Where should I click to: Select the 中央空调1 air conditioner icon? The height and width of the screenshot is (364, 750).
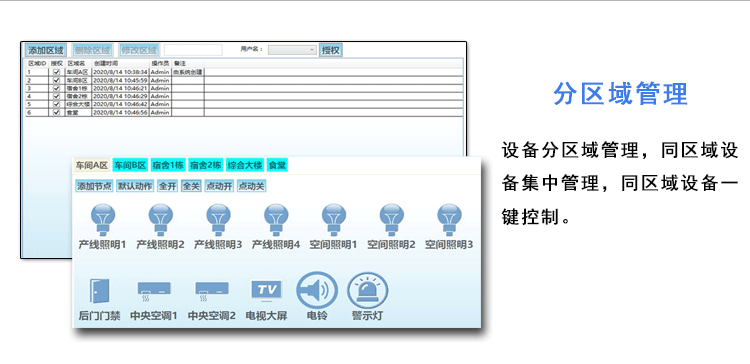[x=154, y=291]
